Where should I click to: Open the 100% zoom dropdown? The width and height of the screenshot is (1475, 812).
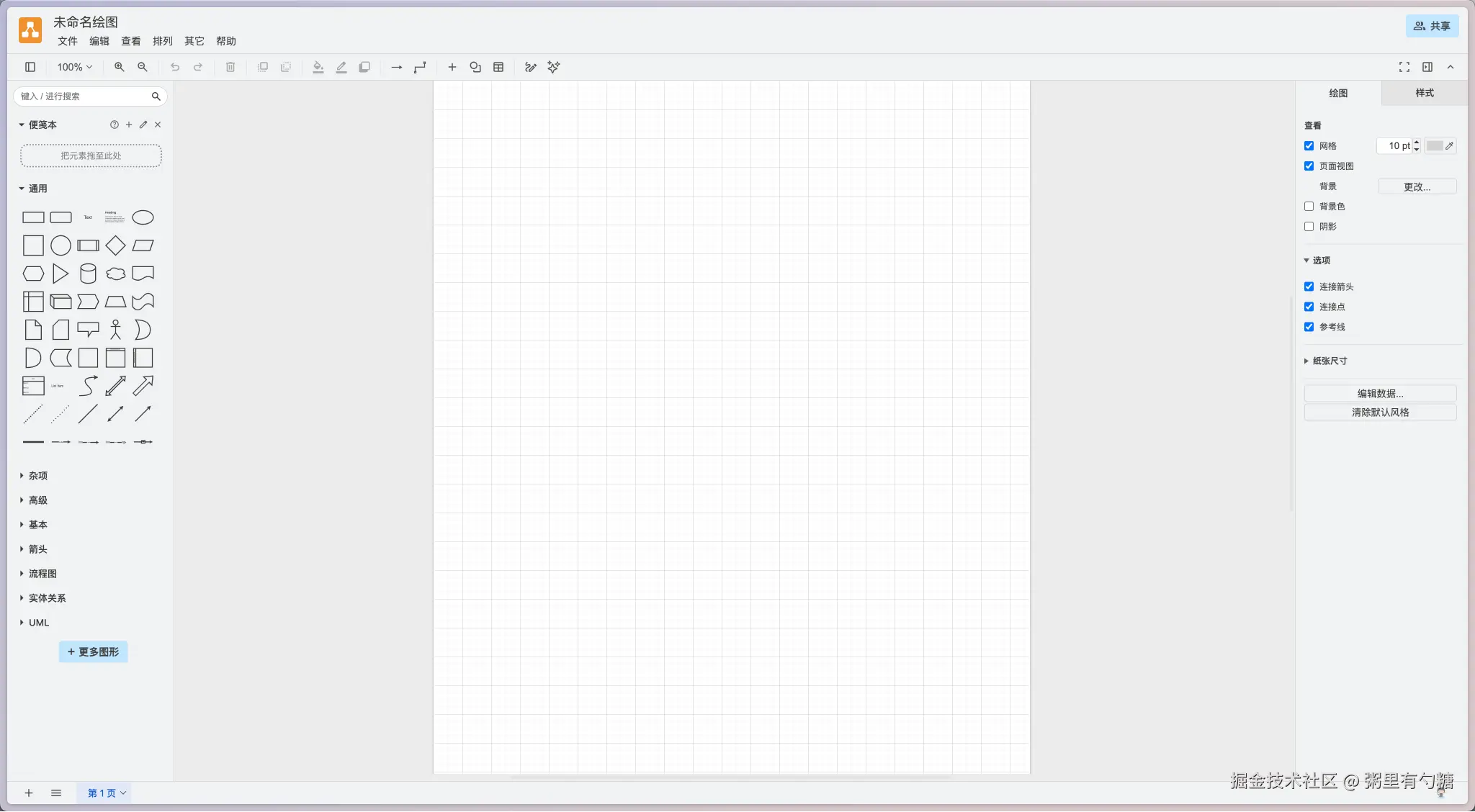(74, 67)
